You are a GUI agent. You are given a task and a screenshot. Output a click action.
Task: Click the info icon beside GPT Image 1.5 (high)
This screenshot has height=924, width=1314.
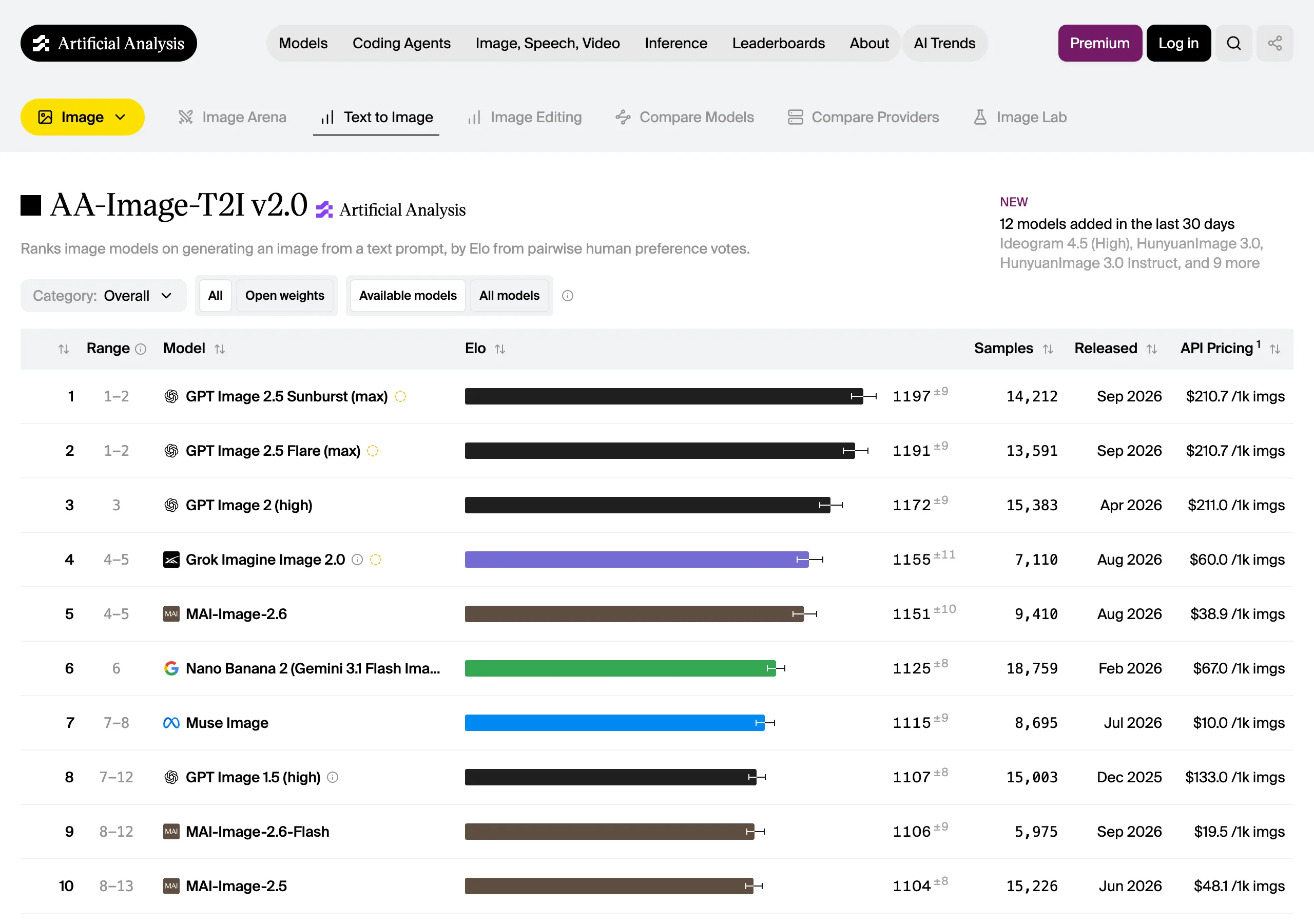click(333, 777)
